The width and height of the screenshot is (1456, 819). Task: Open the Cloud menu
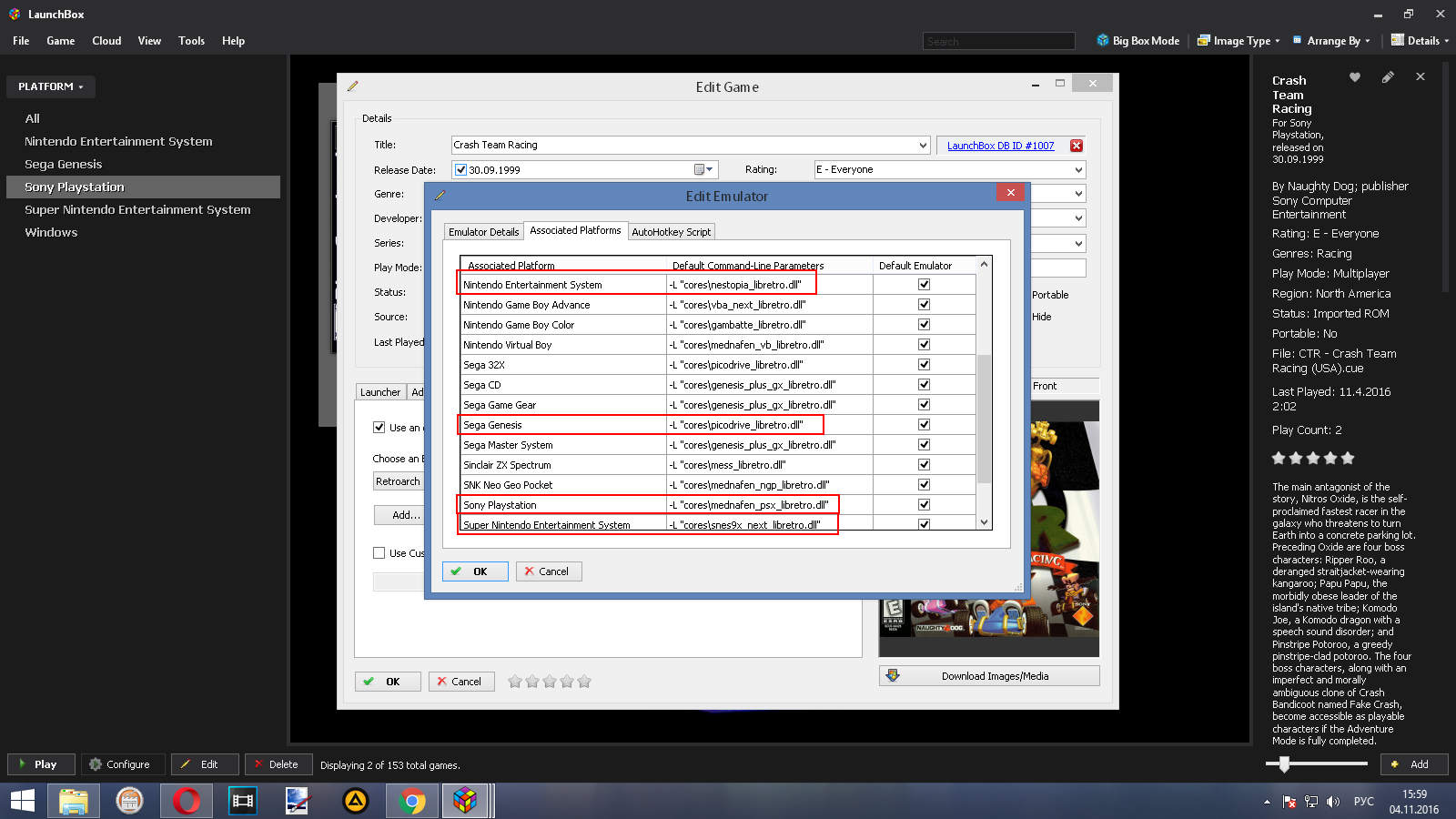click(x=106, y=41)
